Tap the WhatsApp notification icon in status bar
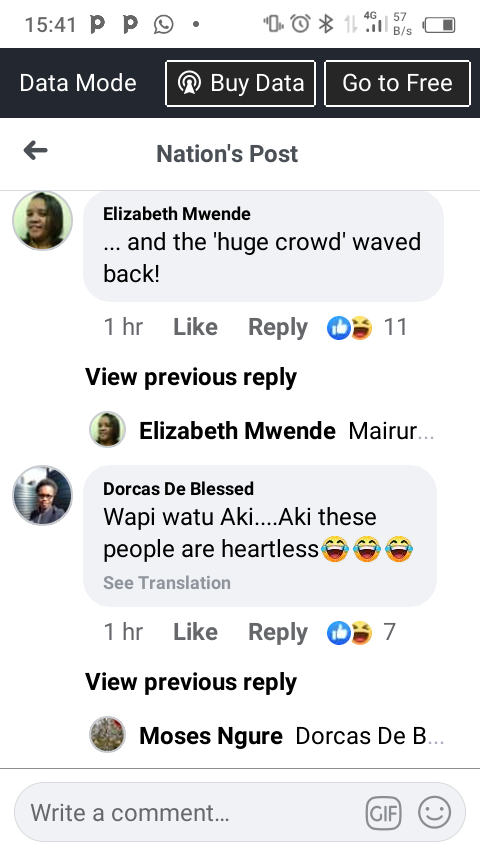 point(163,25)
